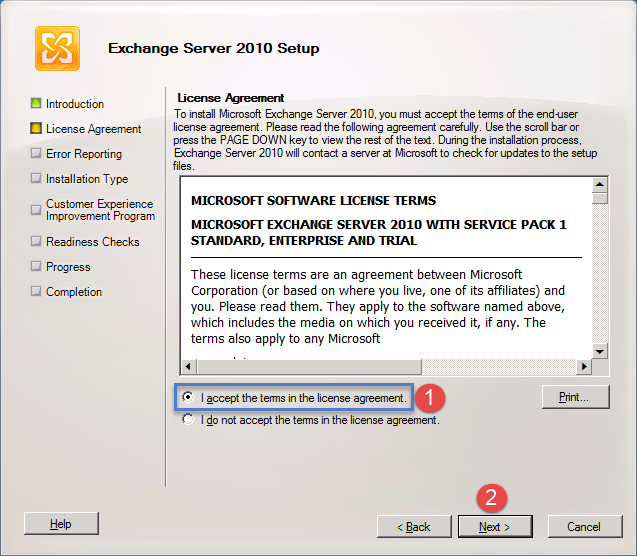Click the Help button
The width and height of the screenshot is (637, 556).
coord(61,524)
